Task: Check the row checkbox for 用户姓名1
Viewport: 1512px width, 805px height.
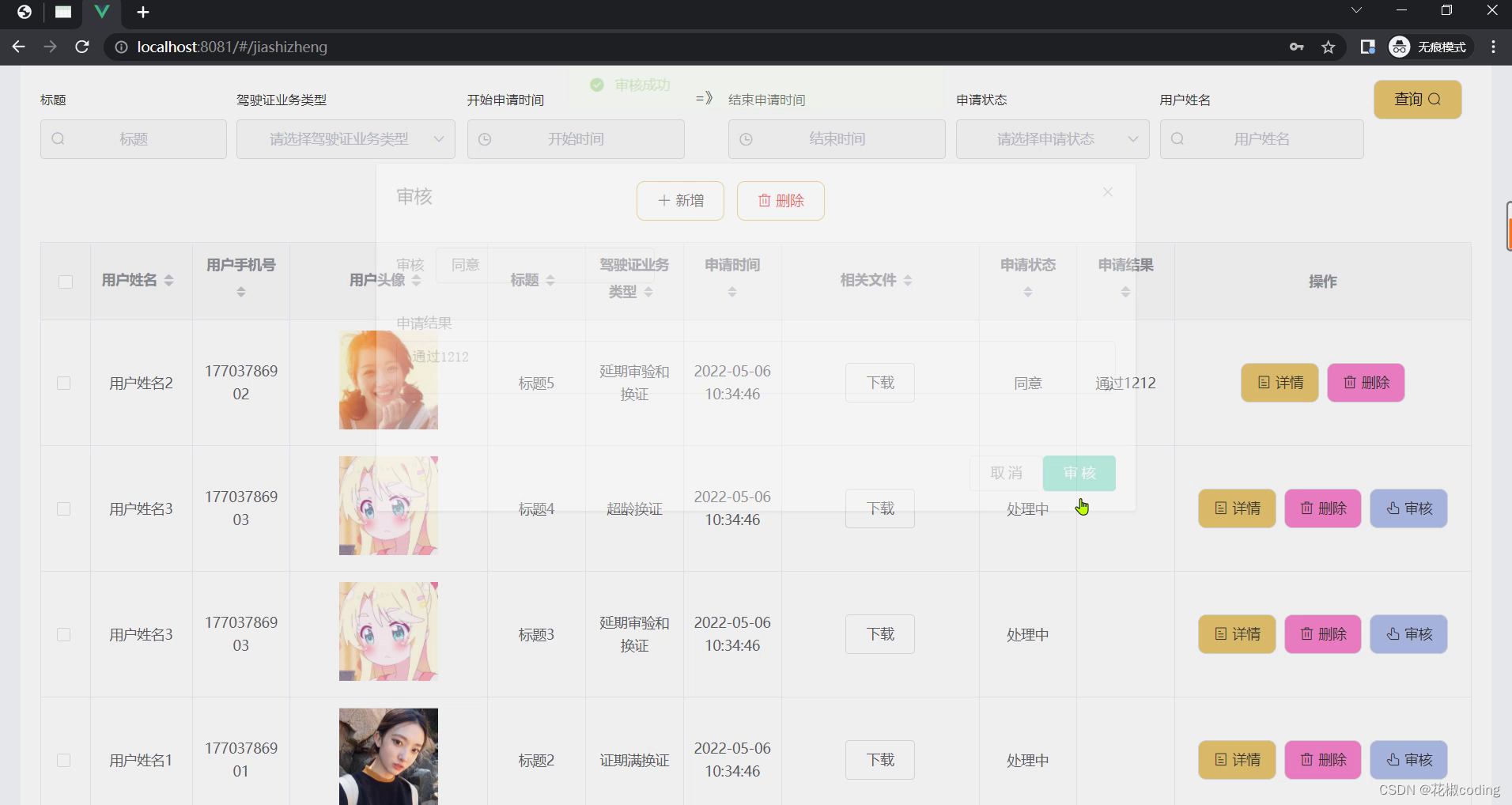Action: (64, 760)
